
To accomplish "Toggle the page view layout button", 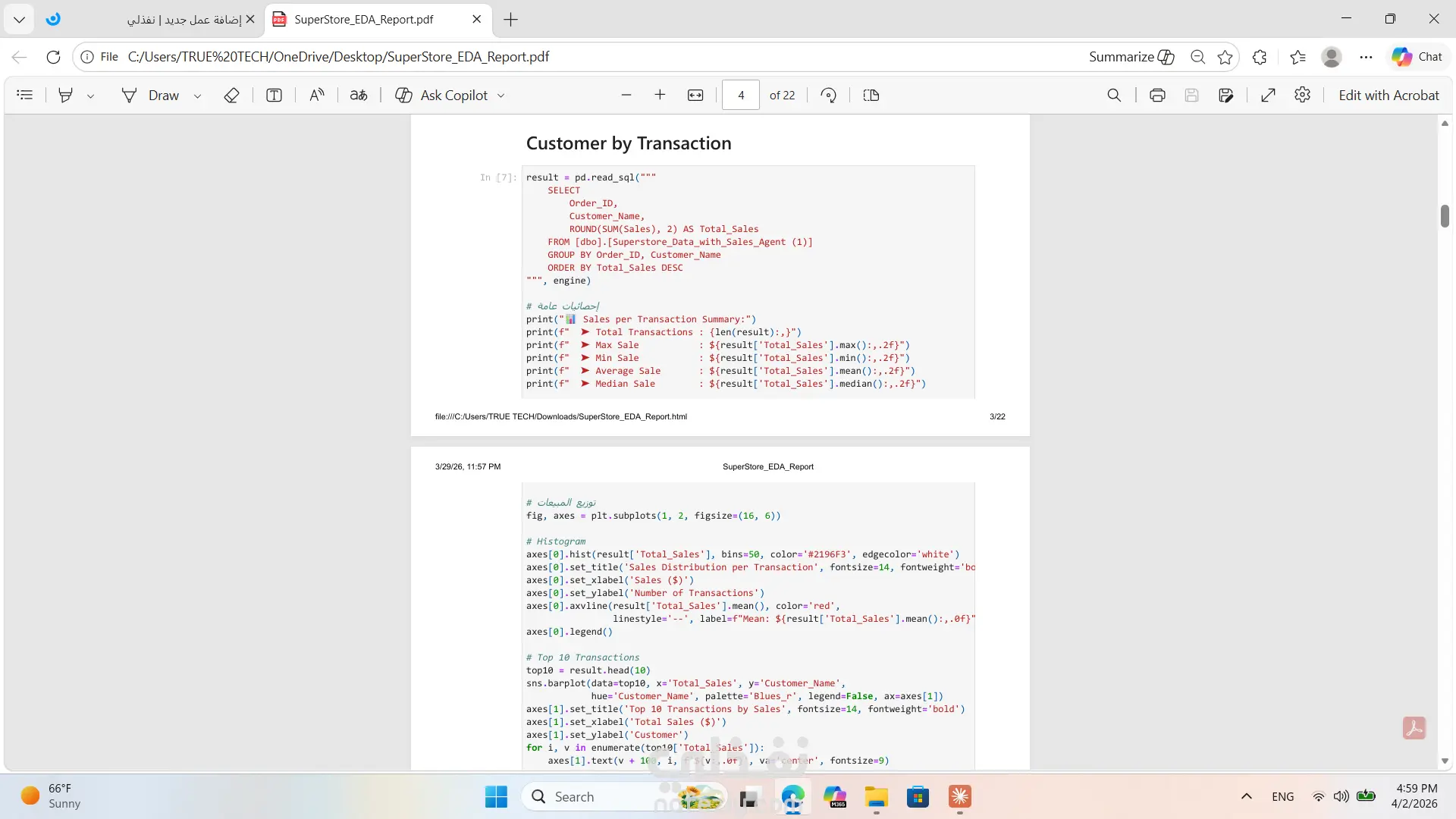I will 871,95.
